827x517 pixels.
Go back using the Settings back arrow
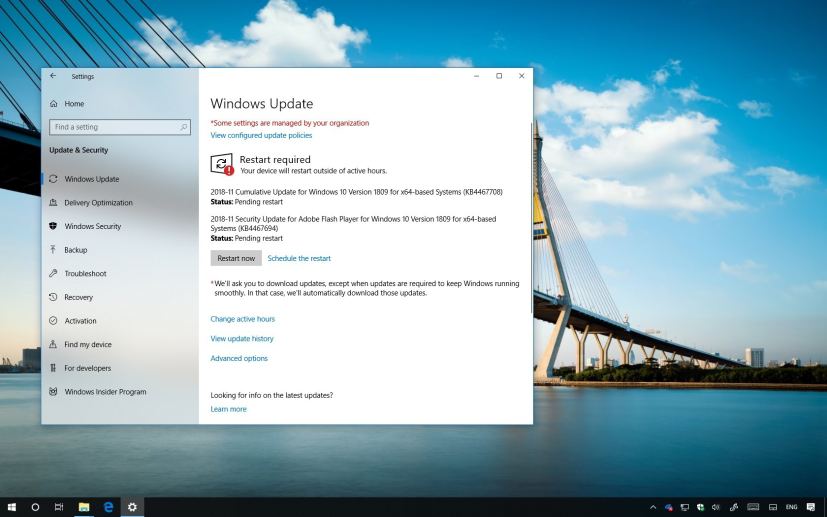[x=53, y=76]
